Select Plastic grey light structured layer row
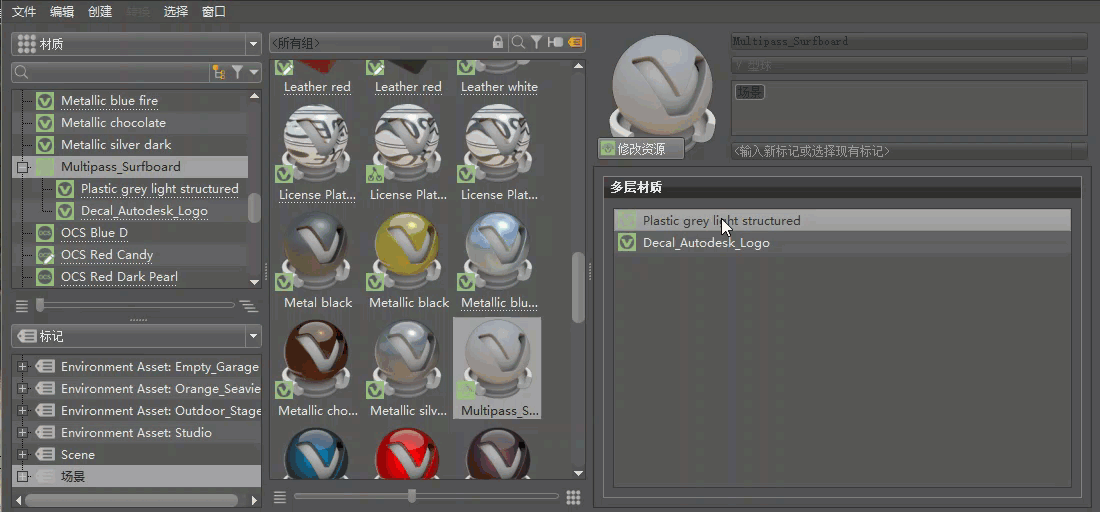The width and height of the screenshot is (1100, 512). coord(843,220)
